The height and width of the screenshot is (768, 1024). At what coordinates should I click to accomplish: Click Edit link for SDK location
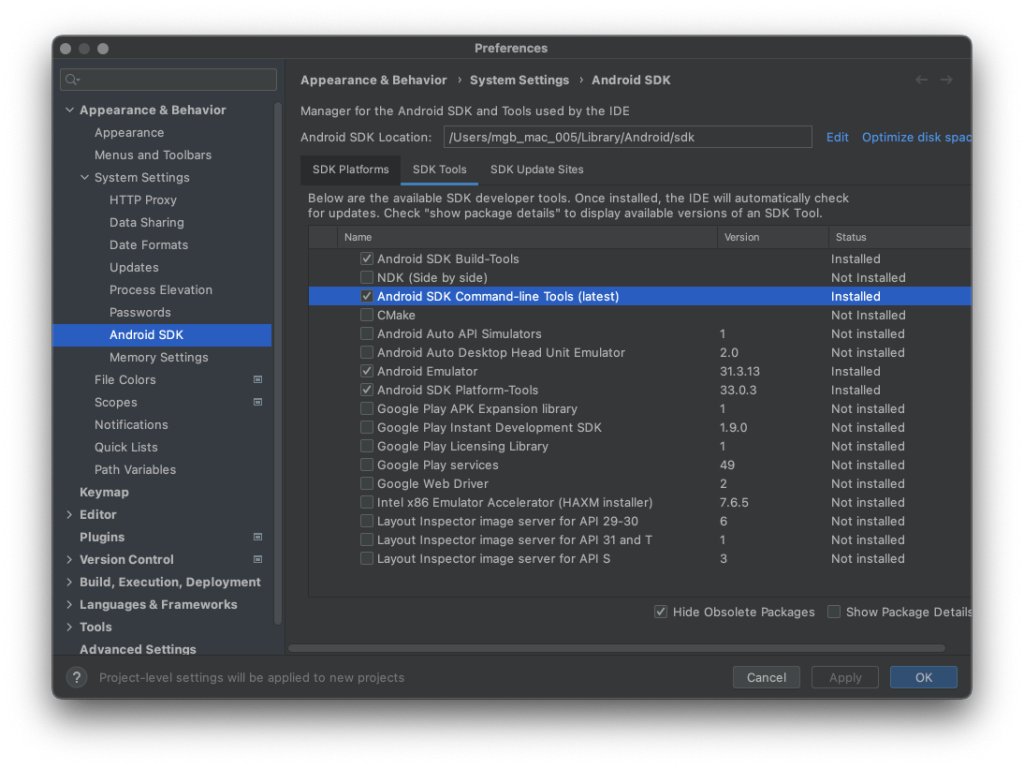(837, 137)
